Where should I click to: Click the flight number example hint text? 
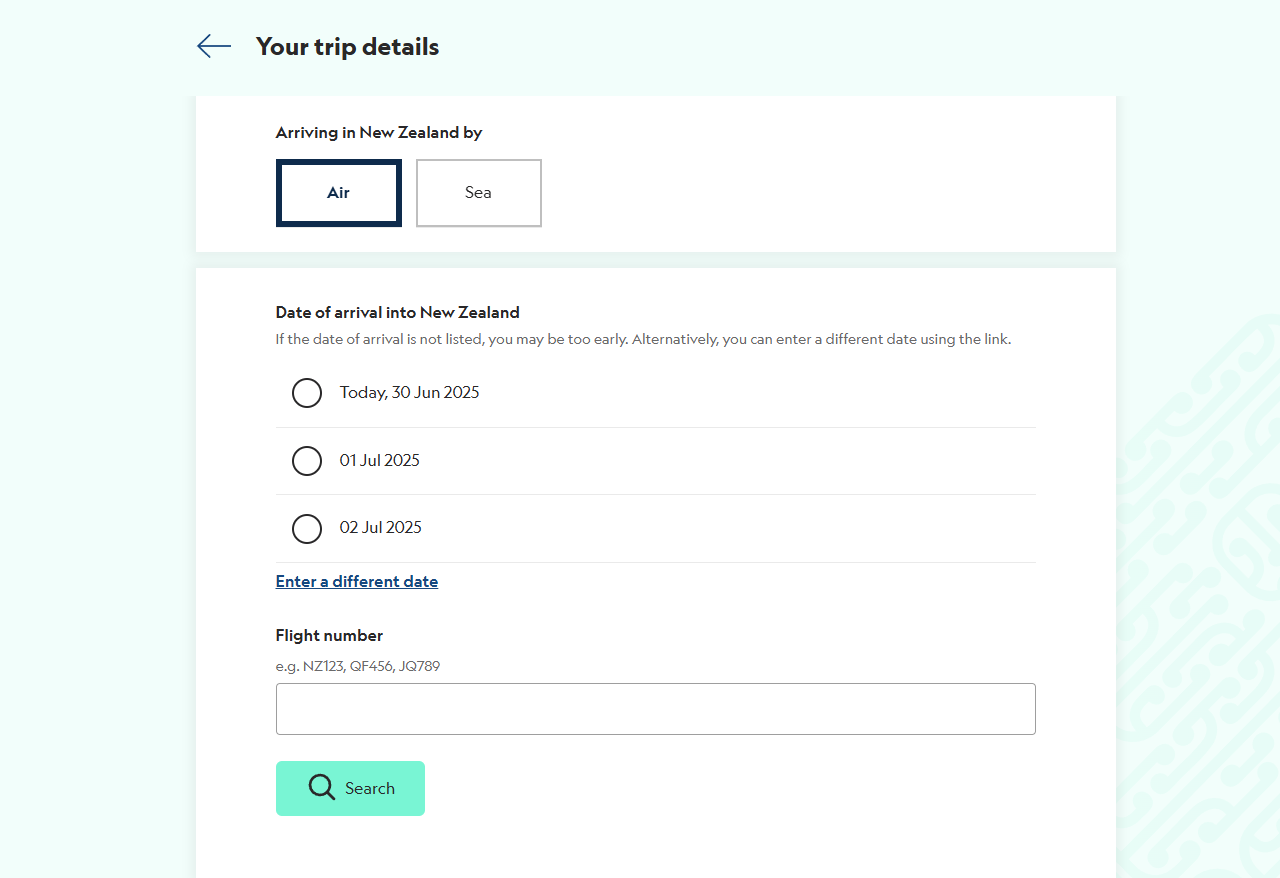(358, 666)
